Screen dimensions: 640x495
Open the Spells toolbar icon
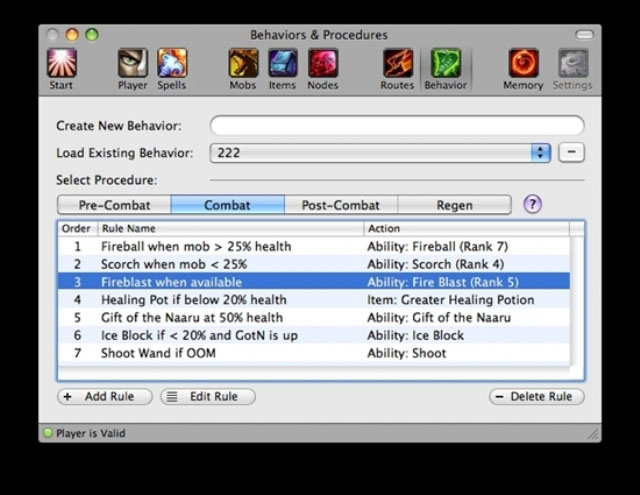click(172, 64)
